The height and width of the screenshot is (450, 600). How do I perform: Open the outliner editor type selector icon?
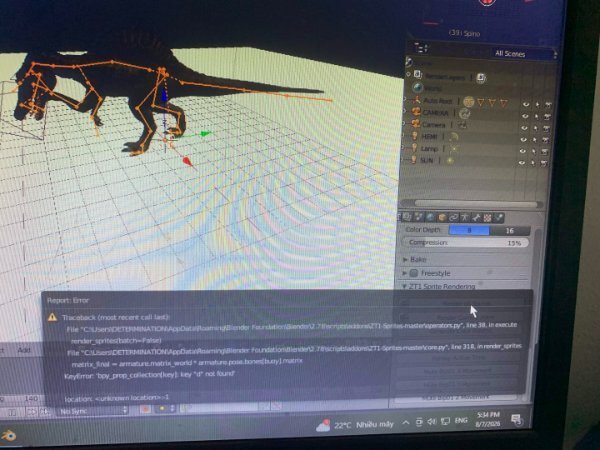(x=421, y=48)
